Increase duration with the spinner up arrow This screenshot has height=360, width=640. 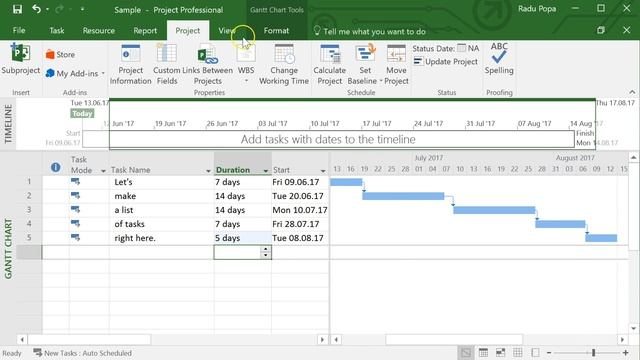[266, 249]
